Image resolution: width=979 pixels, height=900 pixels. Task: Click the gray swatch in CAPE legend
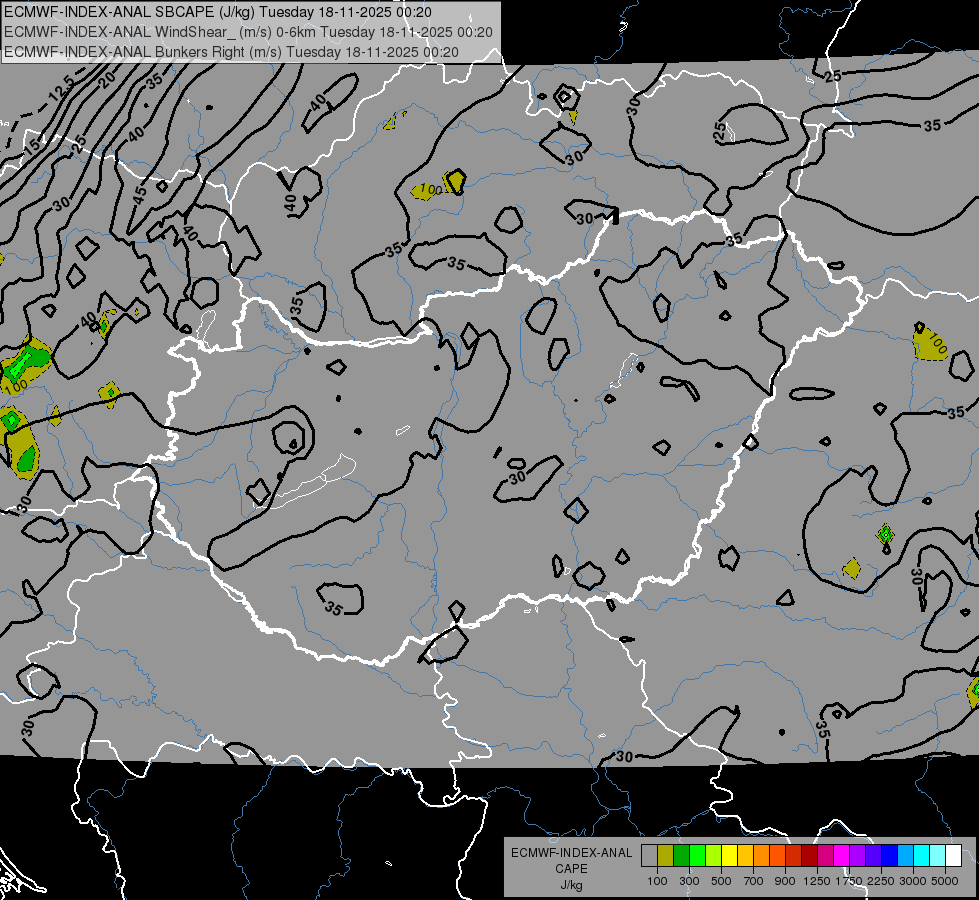tap(649, 856)
